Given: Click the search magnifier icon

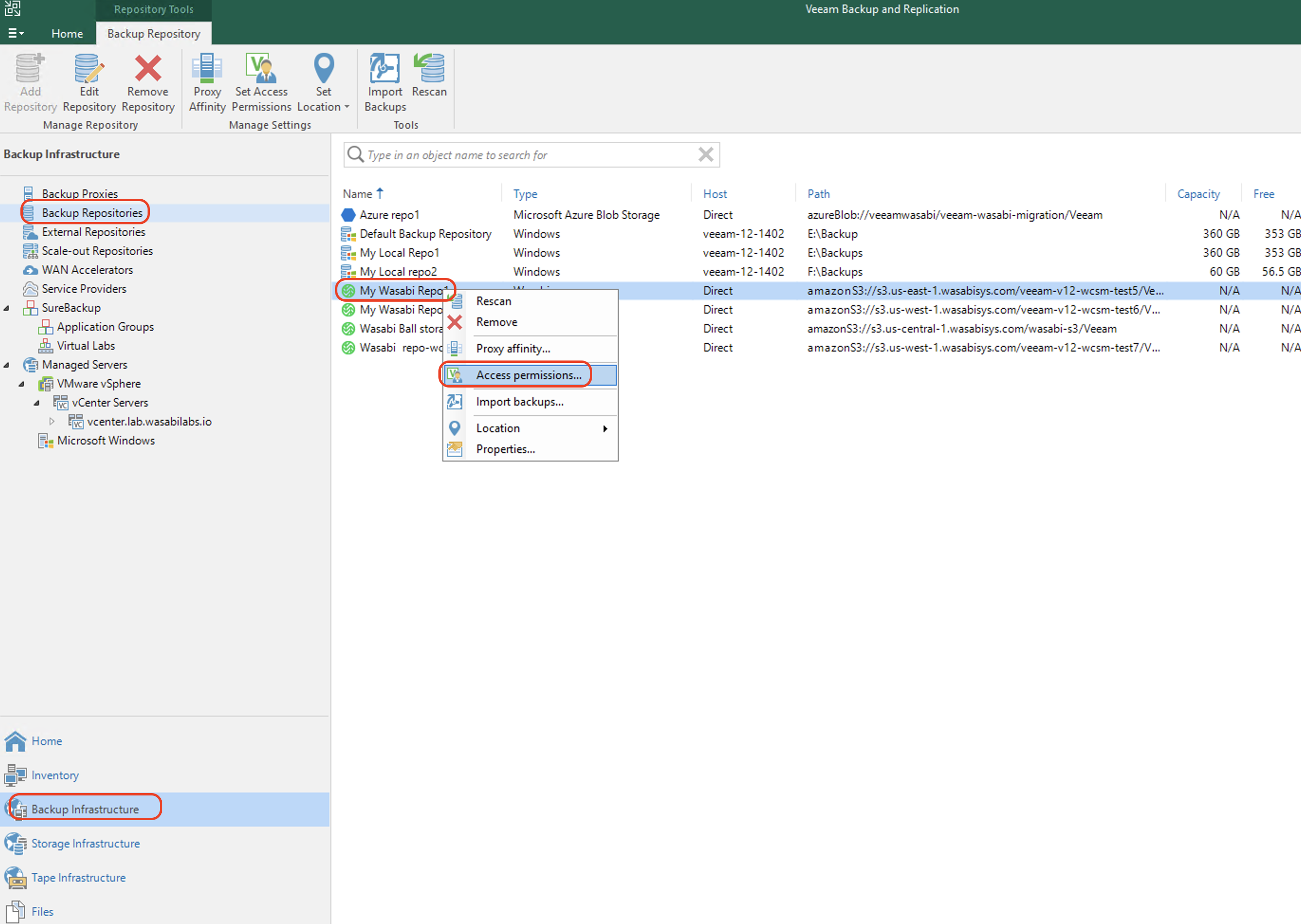Looking at the screenshot, I should pyautogui.click(x=355, y=154).
